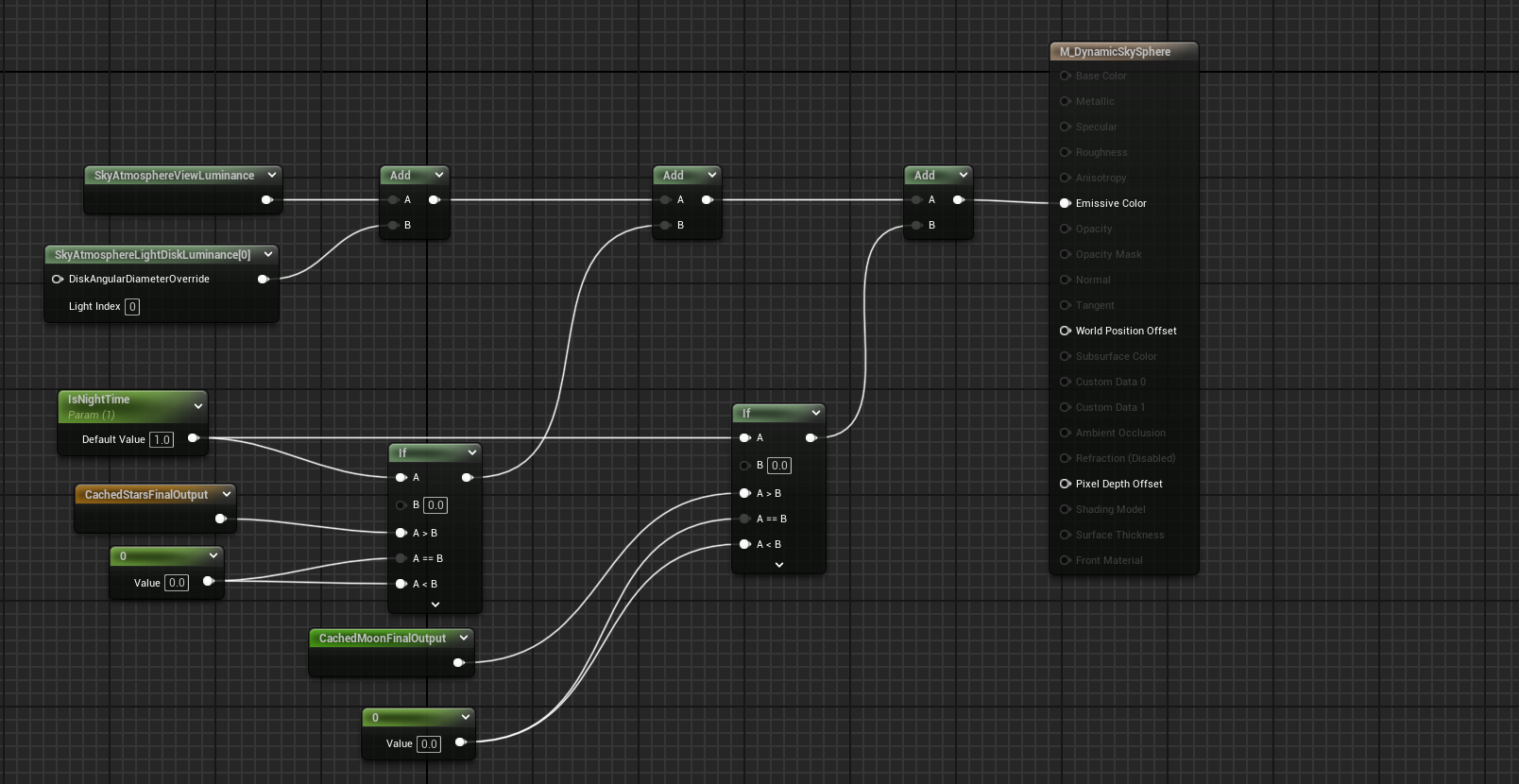The image size is (1519, 784).
Task: Collapse the CachedMoonFinalOutput node chevron
Action: point(464,638)
